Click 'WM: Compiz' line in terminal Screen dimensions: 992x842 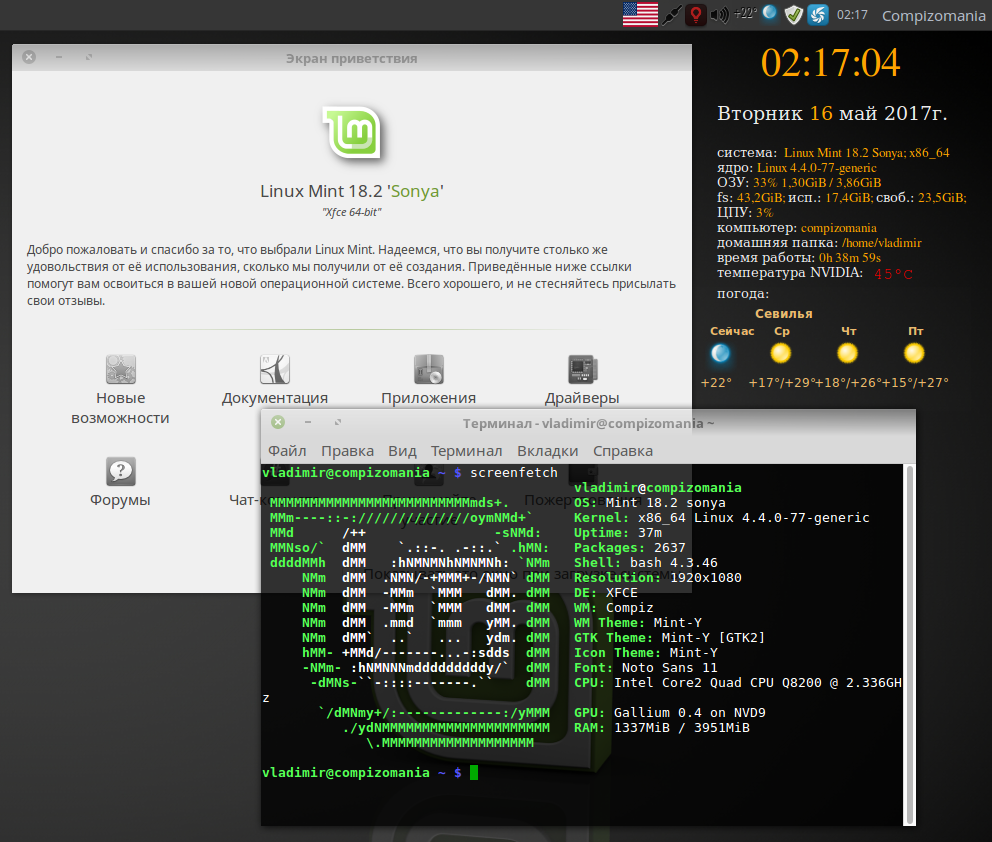point(614,608)
